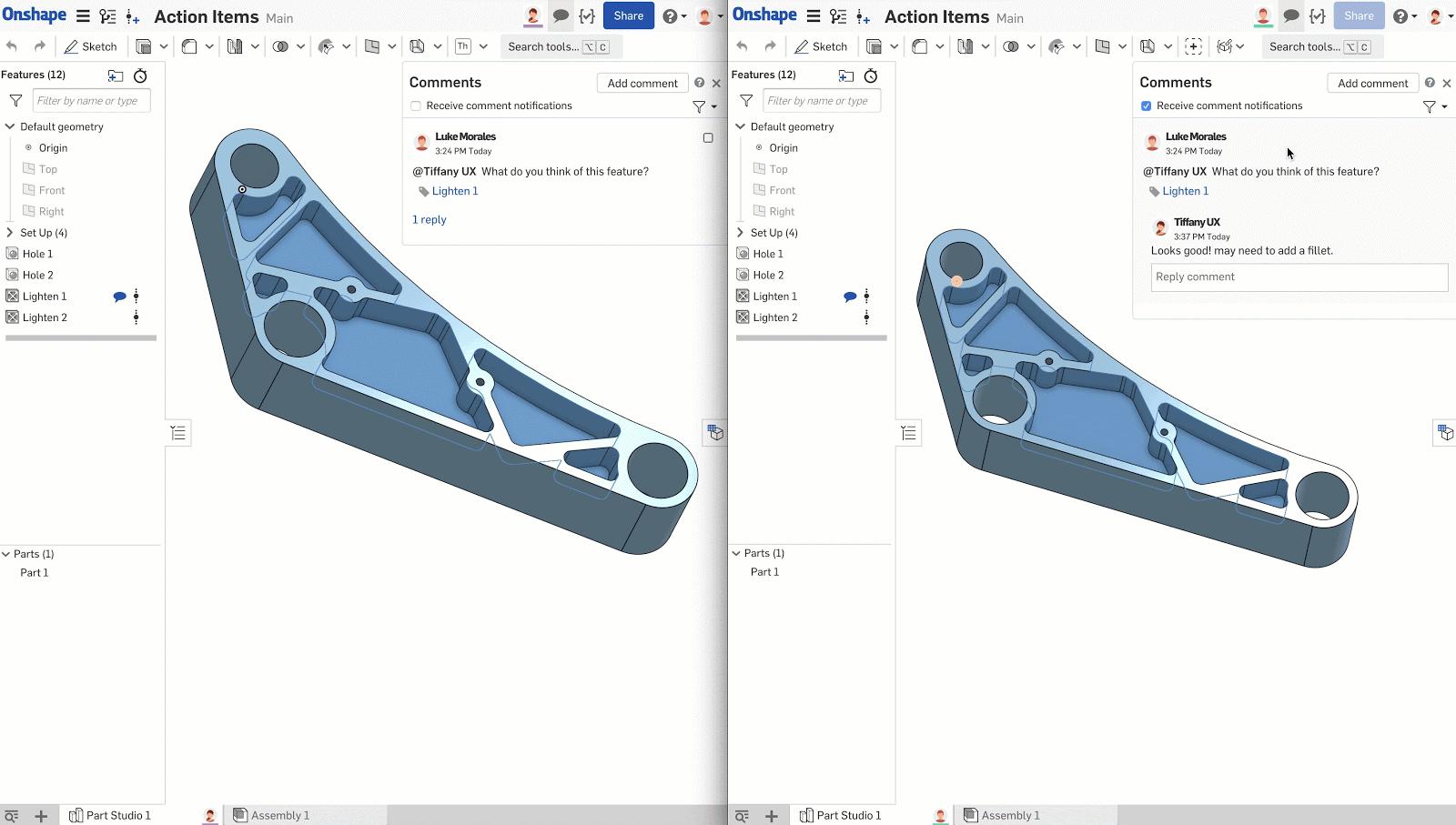The image size is (1456, 825).
Task: Click the stopwatch icon in left Features header
Action: [140, 75]
